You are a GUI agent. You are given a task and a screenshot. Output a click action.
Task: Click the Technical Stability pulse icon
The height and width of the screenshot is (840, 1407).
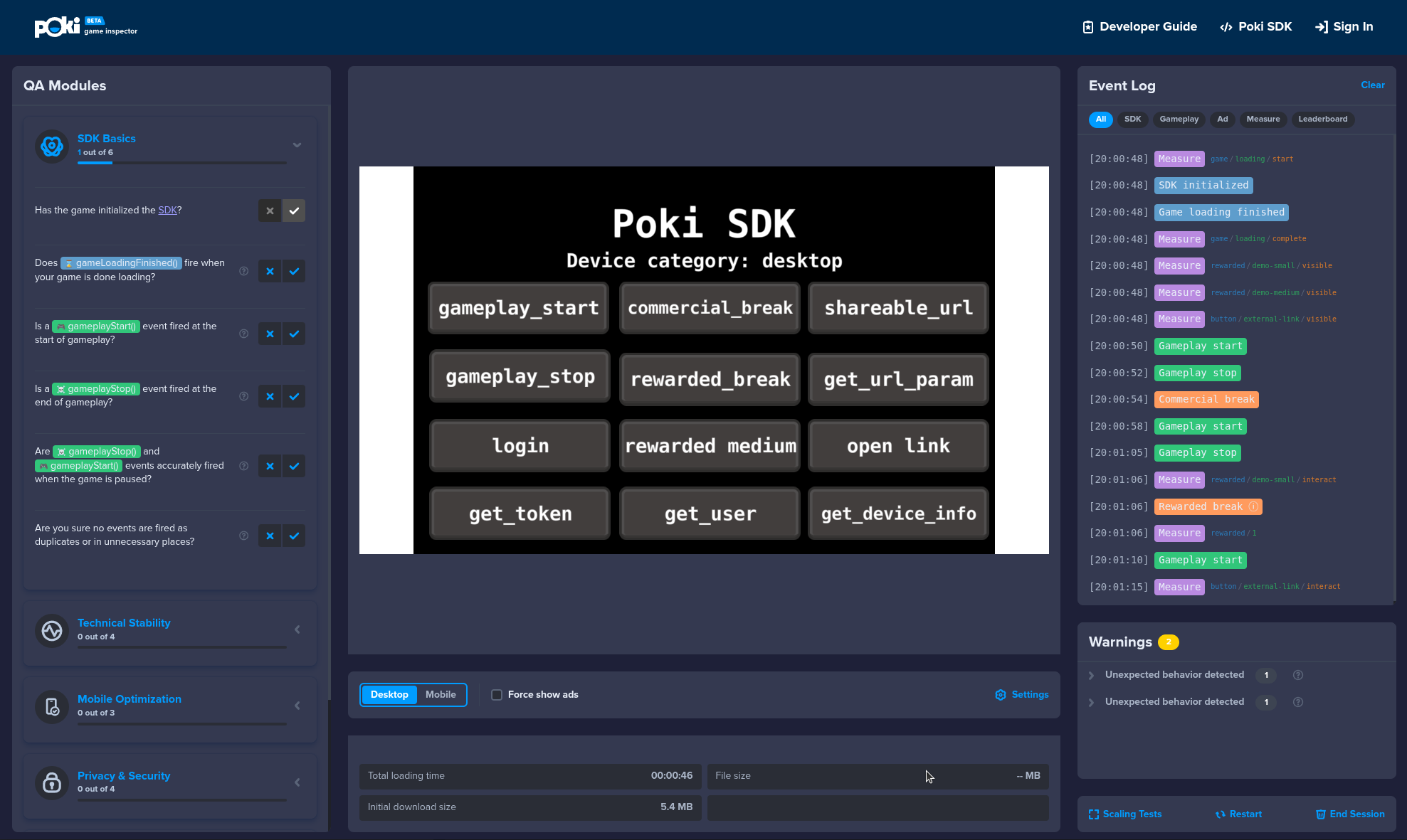tap(52, 631)
